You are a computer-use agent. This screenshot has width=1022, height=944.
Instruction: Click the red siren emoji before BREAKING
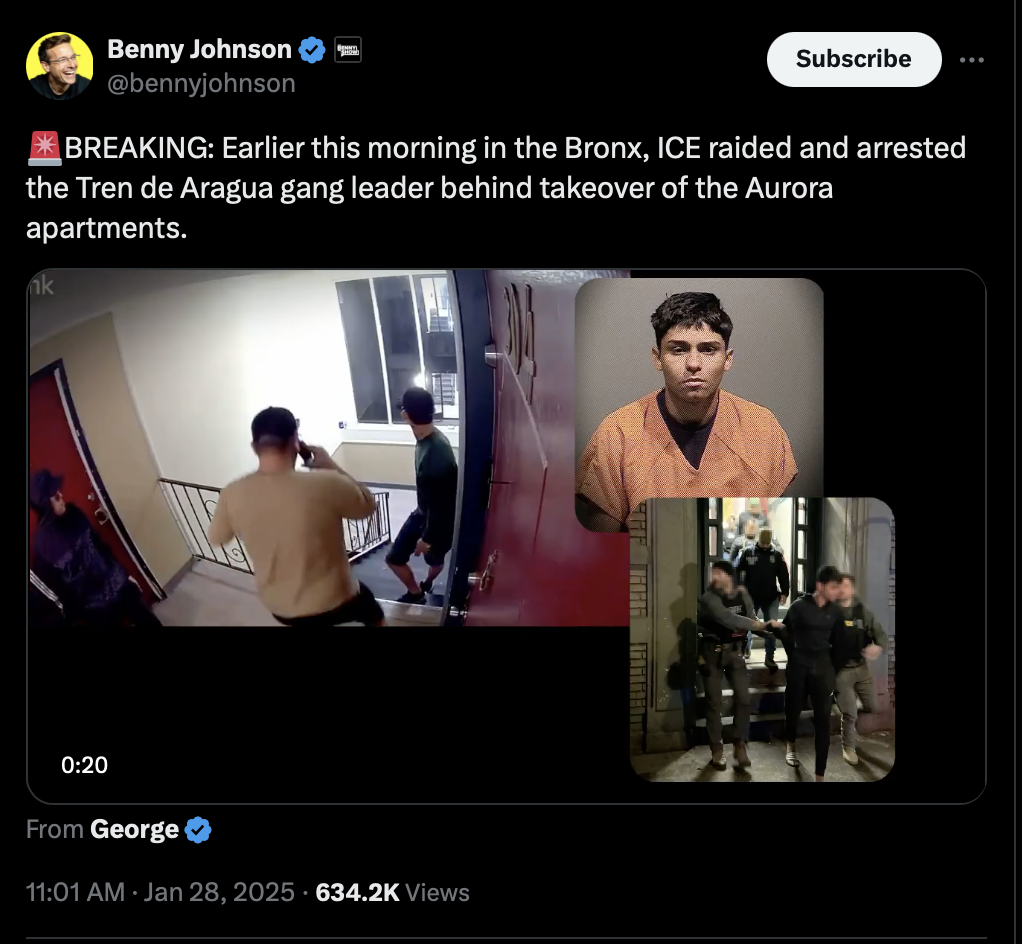pos(44,148)
